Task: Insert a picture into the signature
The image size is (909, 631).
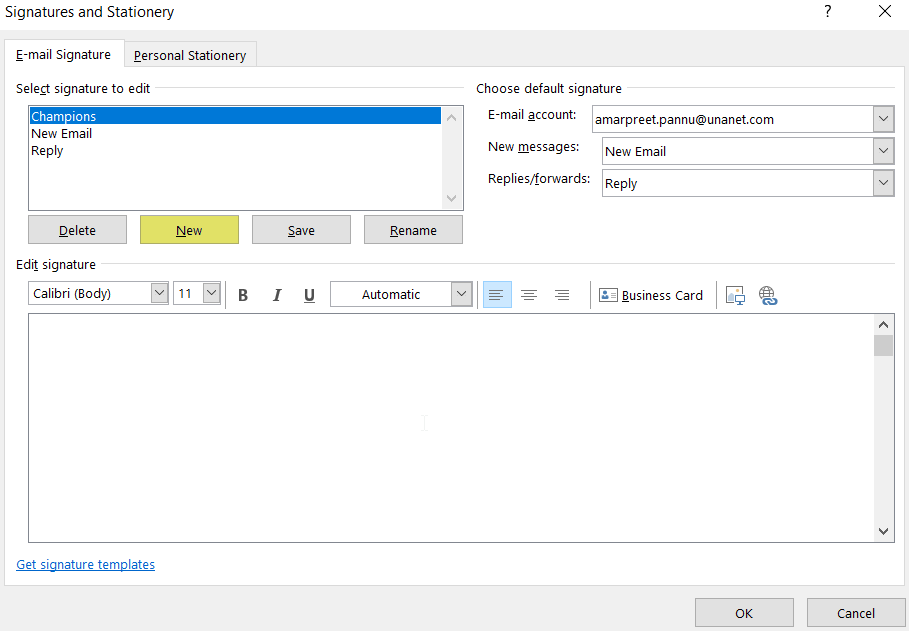Action: click(736, 294)
